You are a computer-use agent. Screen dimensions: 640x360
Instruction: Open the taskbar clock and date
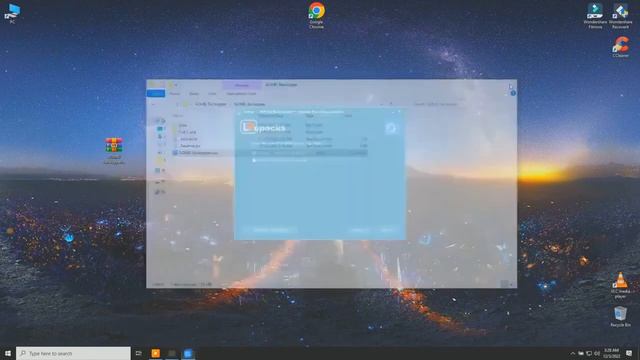611,353
